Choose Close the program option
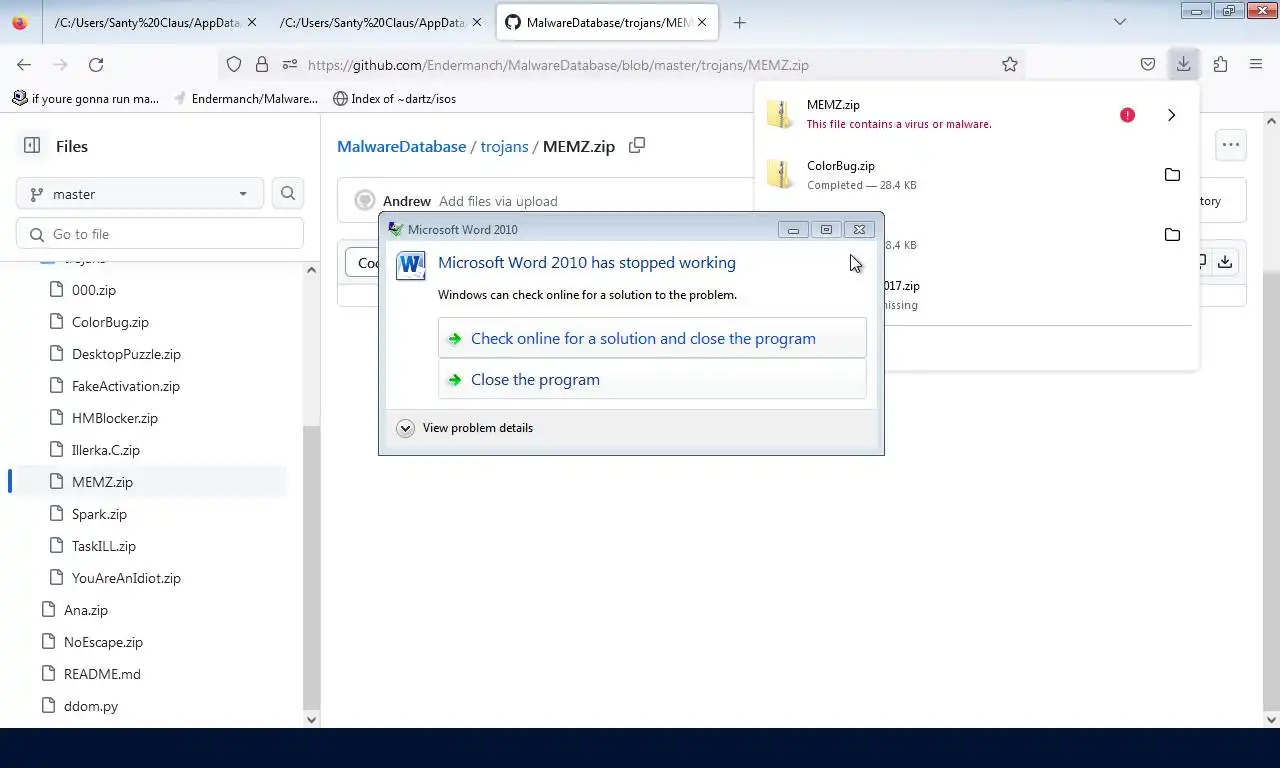This screenshot has height=768, width=1280. point(652,379)
